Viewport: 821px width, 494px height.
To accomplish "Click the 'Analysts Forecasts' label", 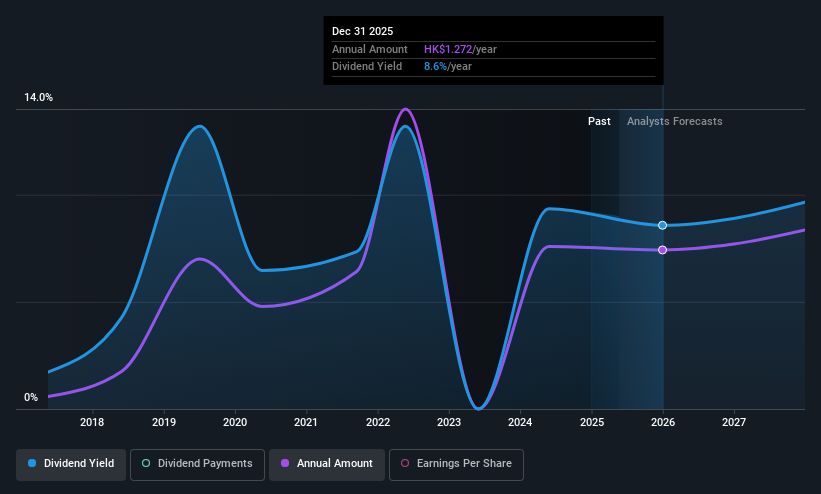I will click(674, 121).
